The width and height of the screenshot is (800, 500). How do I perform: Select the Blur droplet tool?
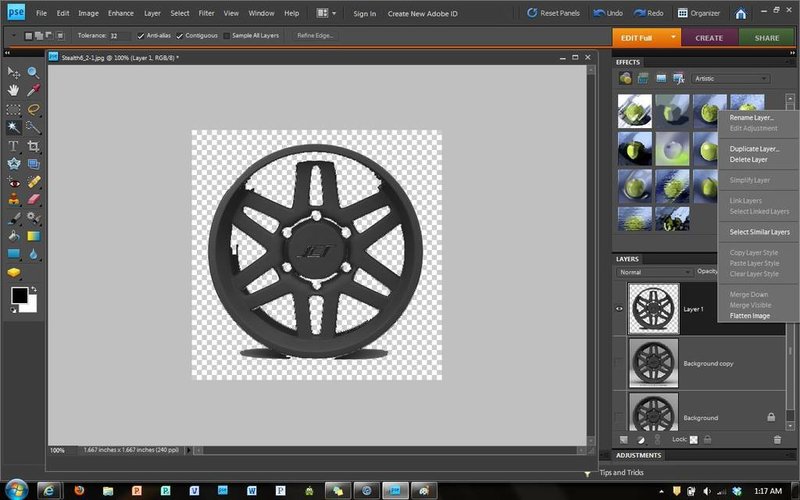tap(33, 254)
